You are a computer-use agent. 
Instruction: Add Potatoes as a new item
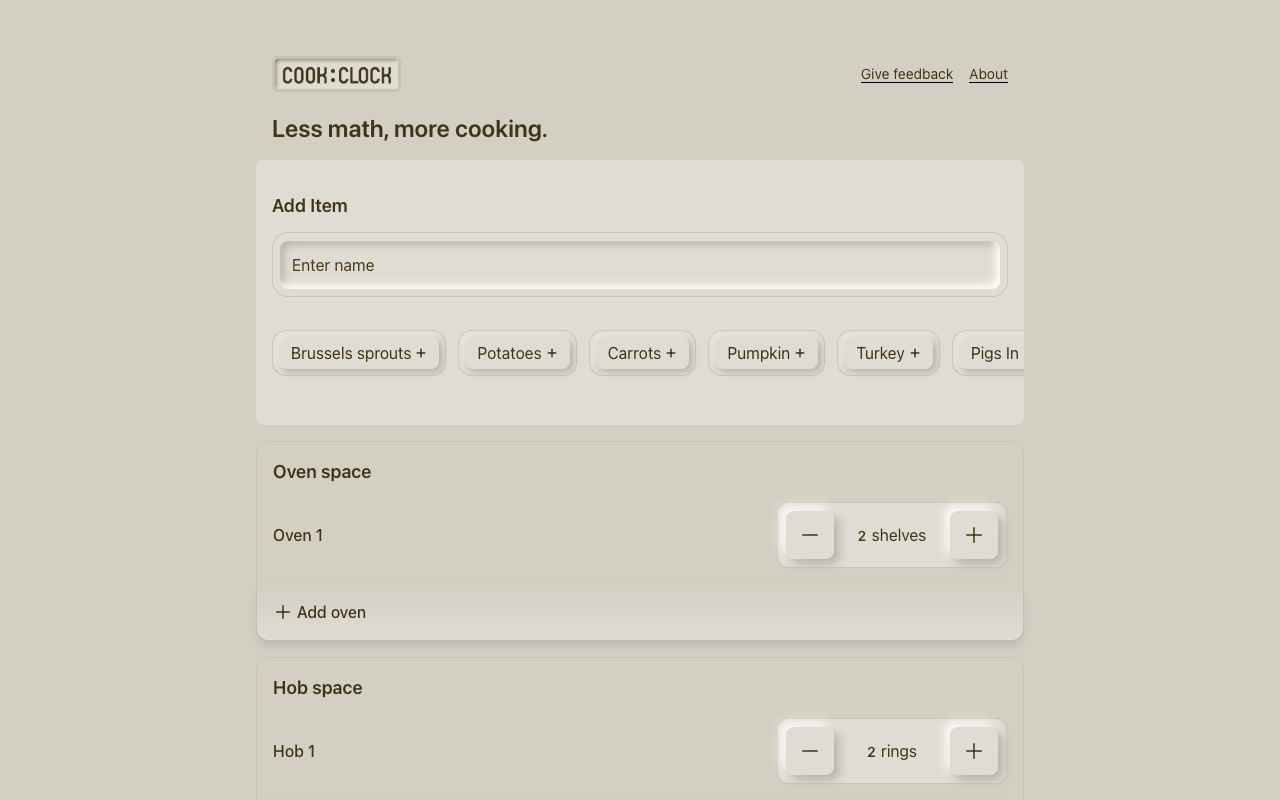[x=516, y=353]
